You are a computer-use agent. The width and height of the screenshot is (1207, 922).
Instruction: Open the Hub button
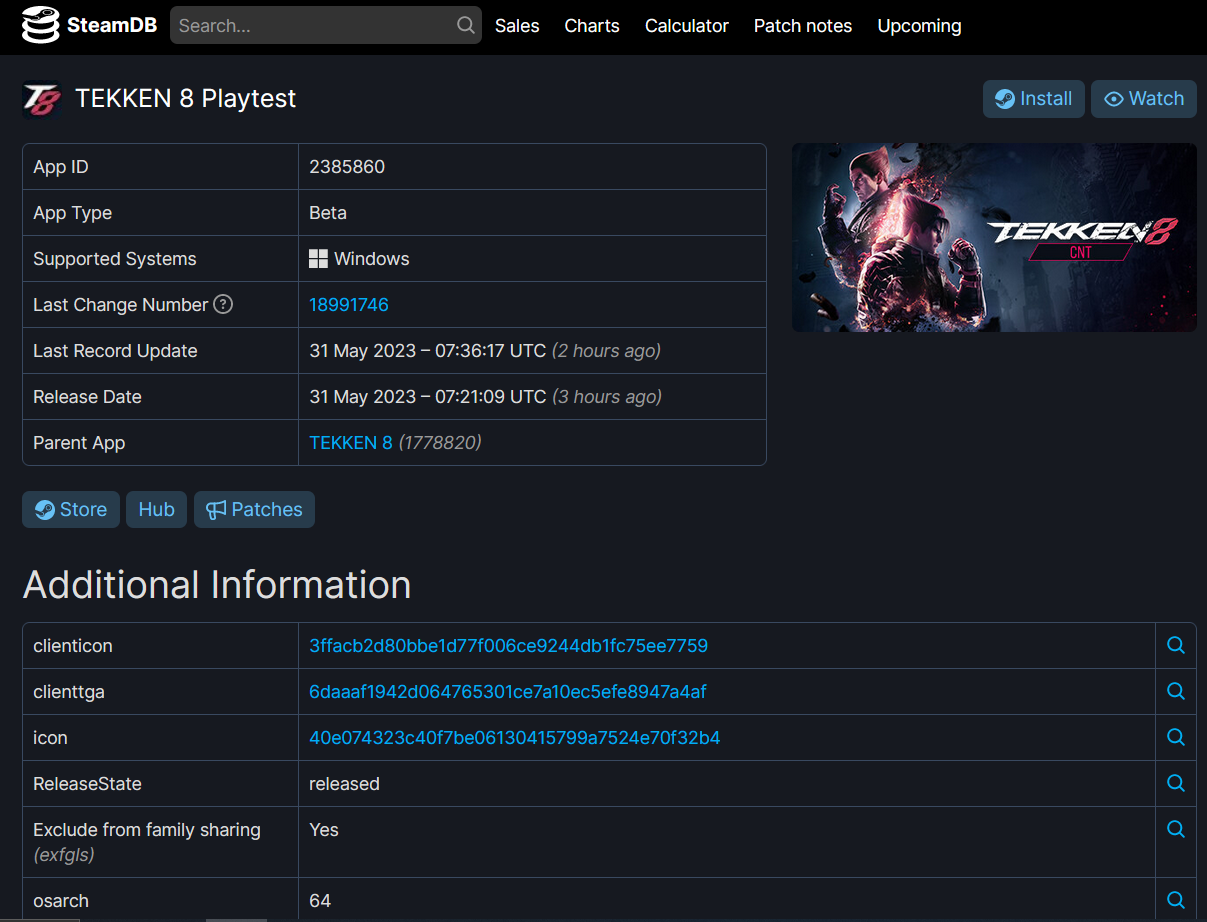tap(156, 509)
